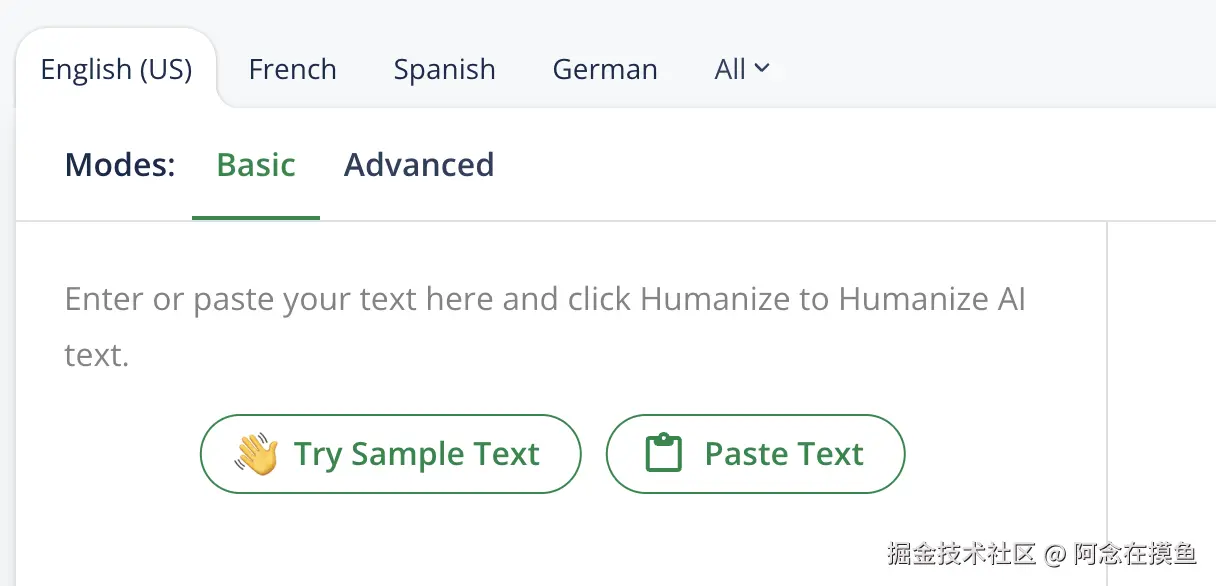Select the French language tab
The width and height of the screenshot is (1216, 586).
292,69
